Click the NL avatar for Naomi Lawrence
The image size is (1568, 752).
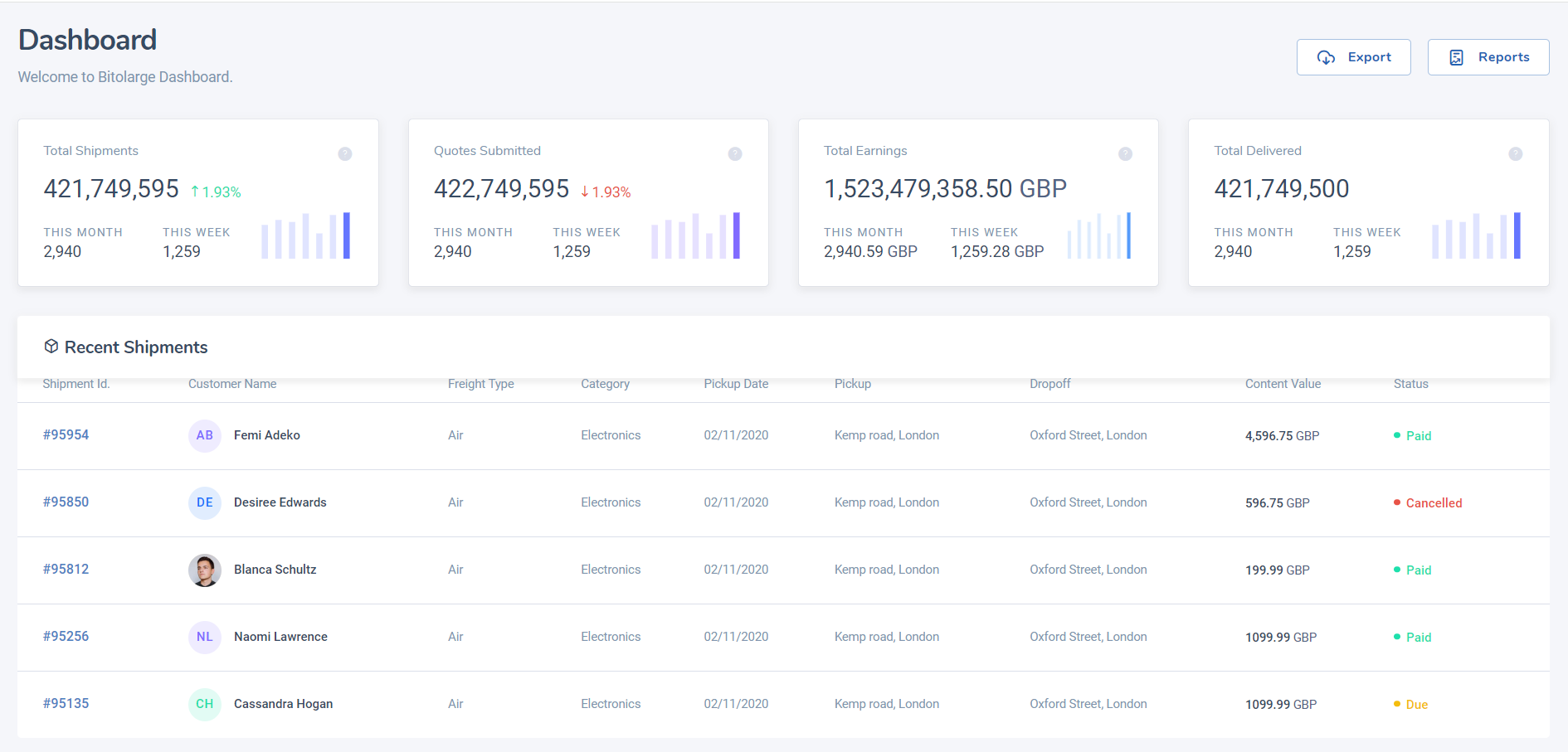point(205,637)
